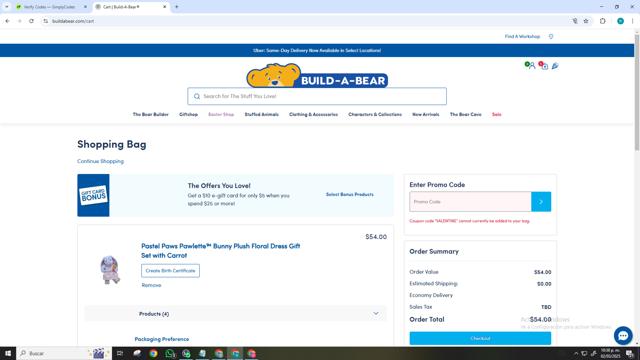Open the account profile icon in header
The height and width of the screenshot is (360, 640).
point(531,65)
